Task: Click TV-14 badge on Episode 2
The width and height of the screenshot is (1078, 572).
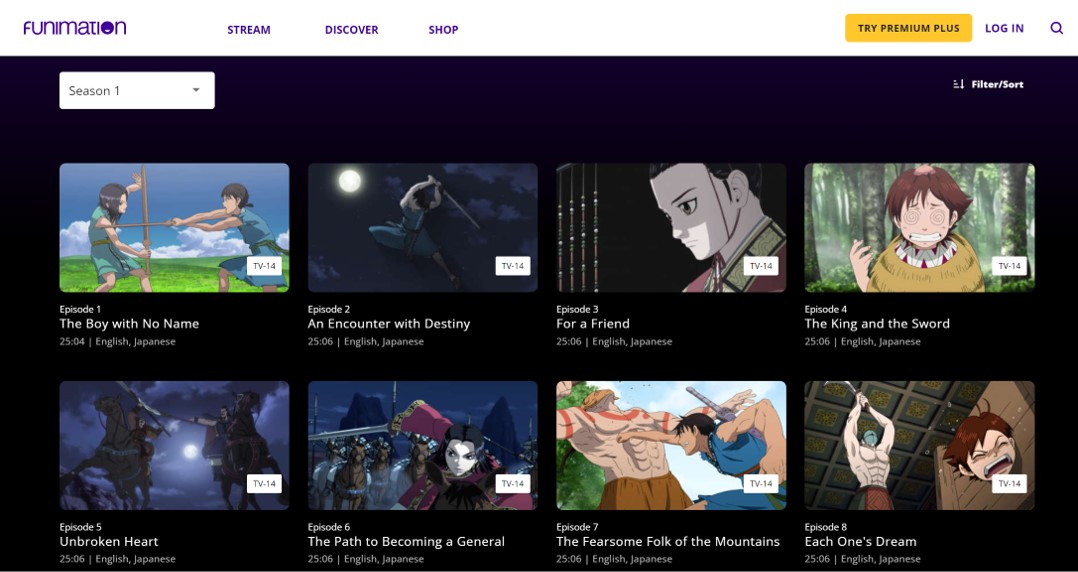Action: [512, 266]
